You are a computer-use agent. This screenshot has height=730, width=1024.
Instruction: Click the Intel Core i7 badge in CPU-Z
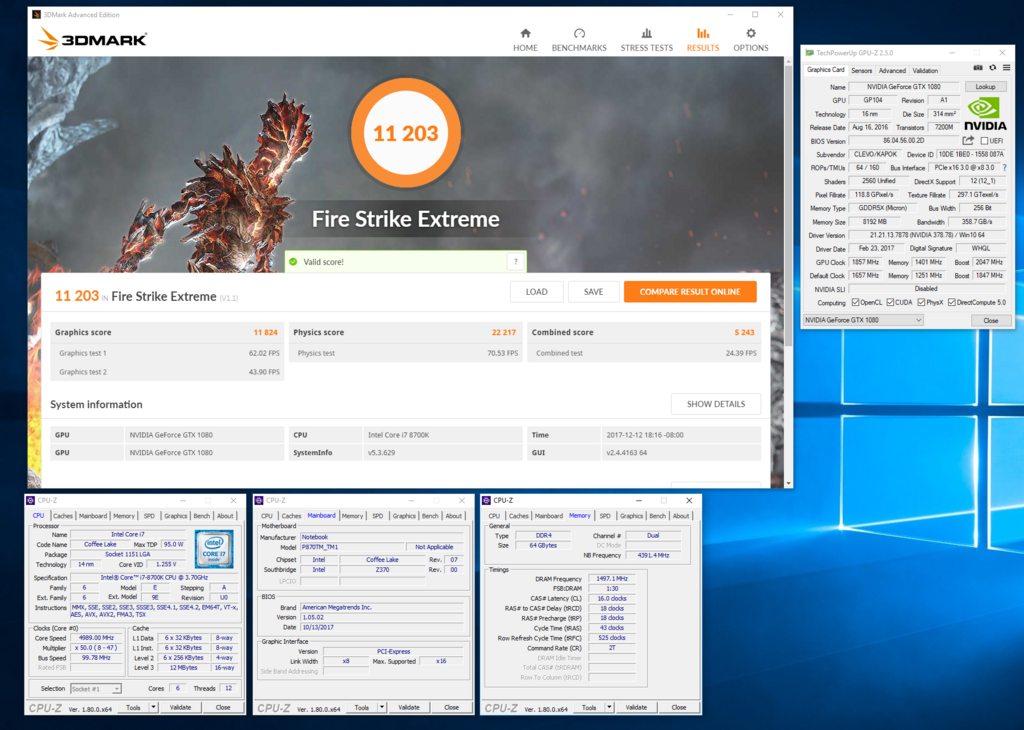tap(214, 549)
